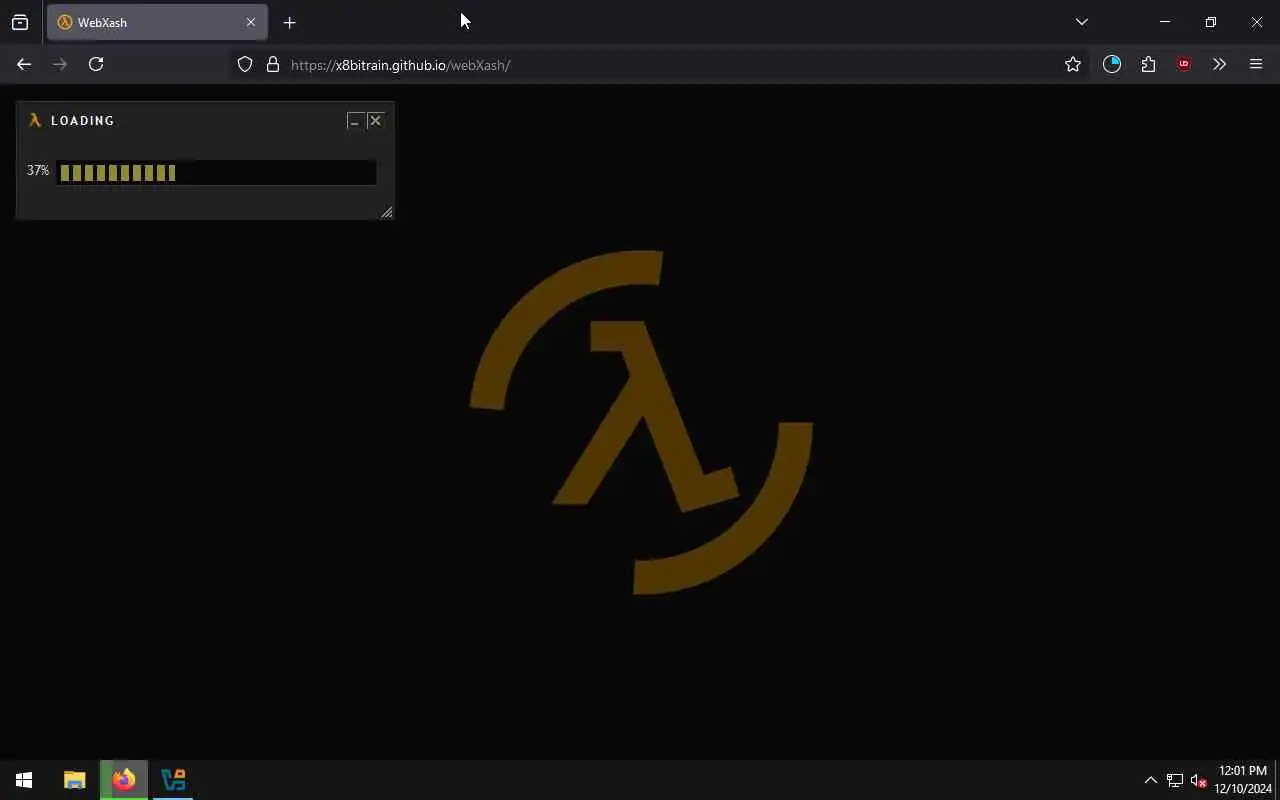Open the muted volume tray icon
Screen dimensions: 1280x800
(1199, 780)
